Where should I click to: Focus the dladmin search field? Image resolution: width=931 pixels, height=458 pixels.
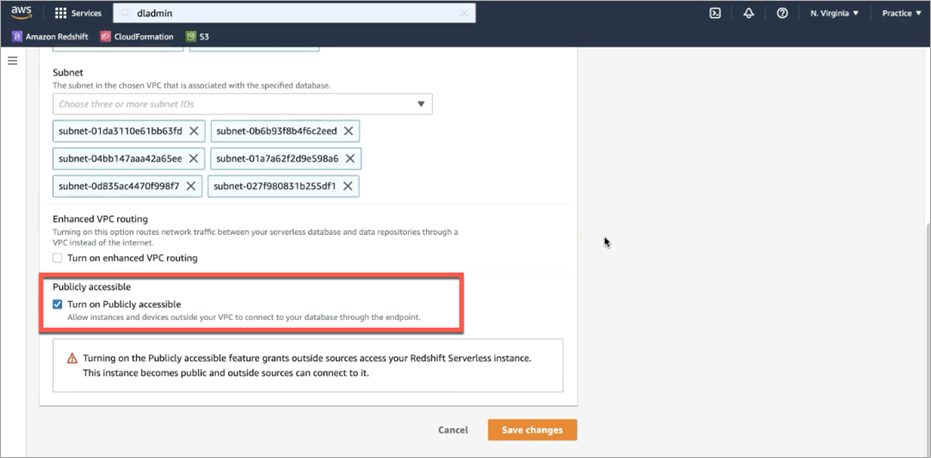click(294, 13)
